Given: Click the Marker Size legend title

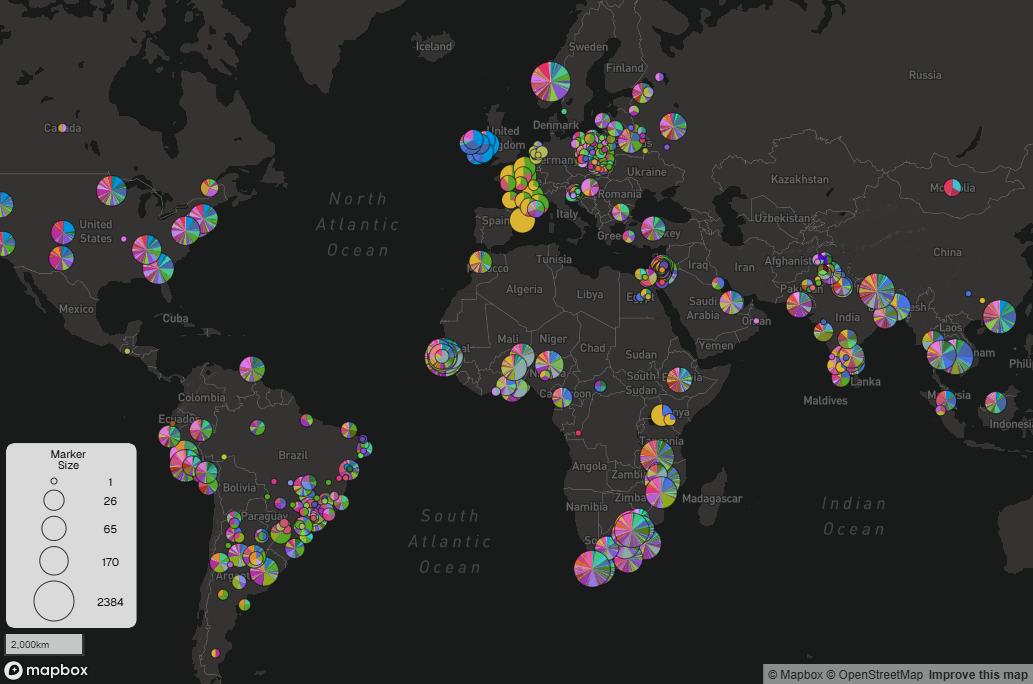Looking at the screenshot, I should (x=68, y=460).
